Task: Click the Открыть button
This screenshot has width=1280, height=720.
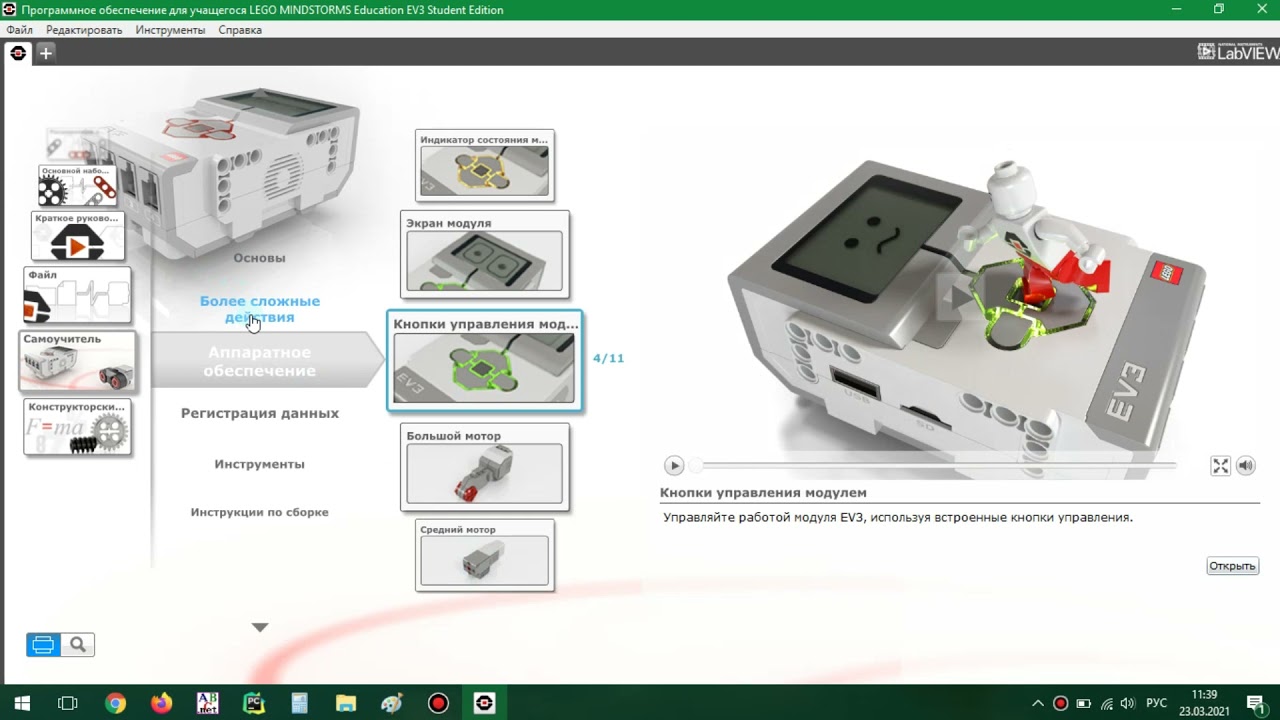Action: (1232, 566)
